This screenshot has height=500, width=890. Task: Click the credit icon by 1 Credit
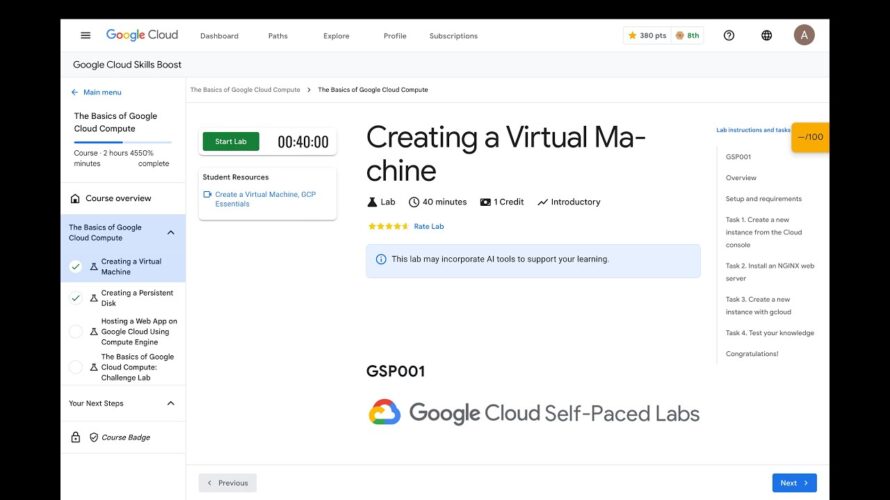coord(485,202)
